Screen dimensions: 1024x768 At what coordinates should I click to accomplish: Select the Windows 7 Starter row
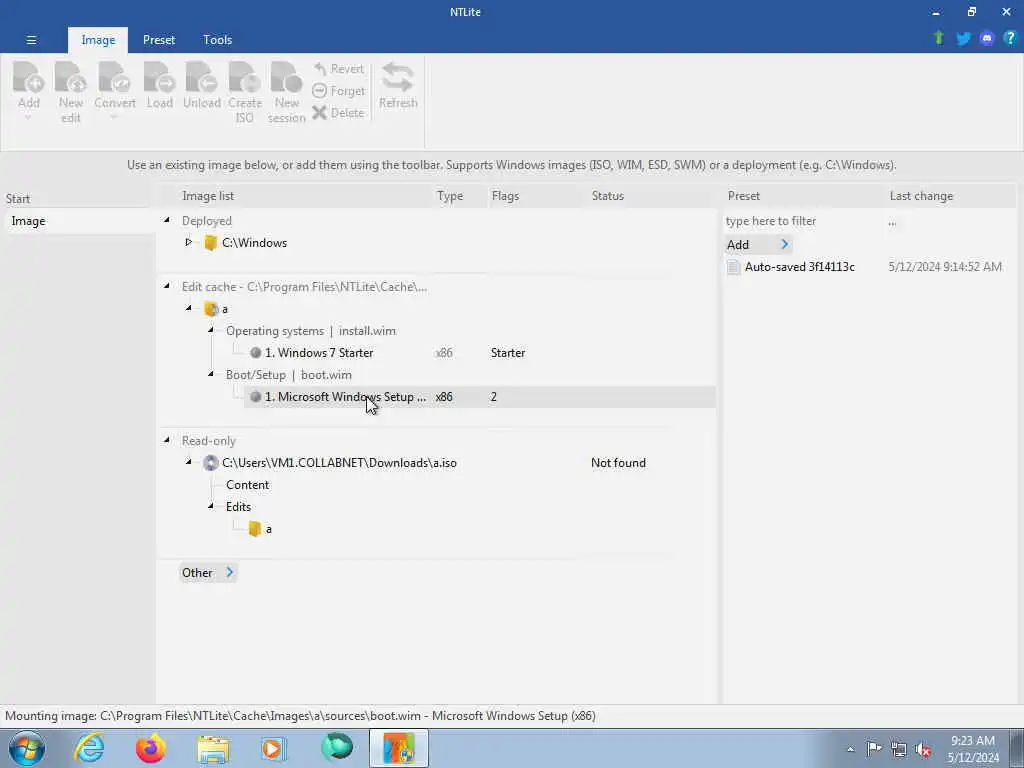coord(480,353)
